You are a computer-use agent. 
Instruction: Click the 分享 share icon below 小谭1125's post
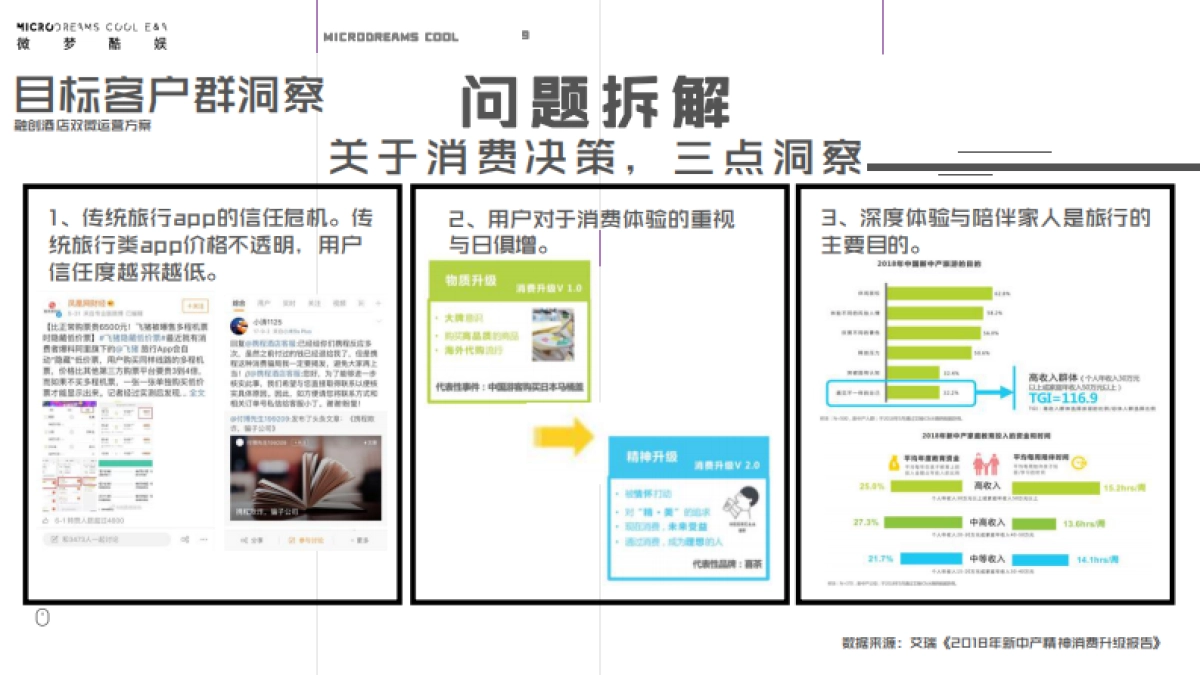253,539
